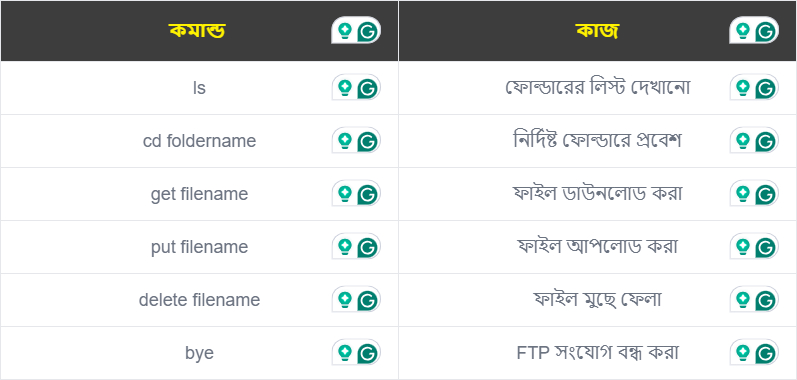Click the Grammarly icon beside put filename

[369, 247]
